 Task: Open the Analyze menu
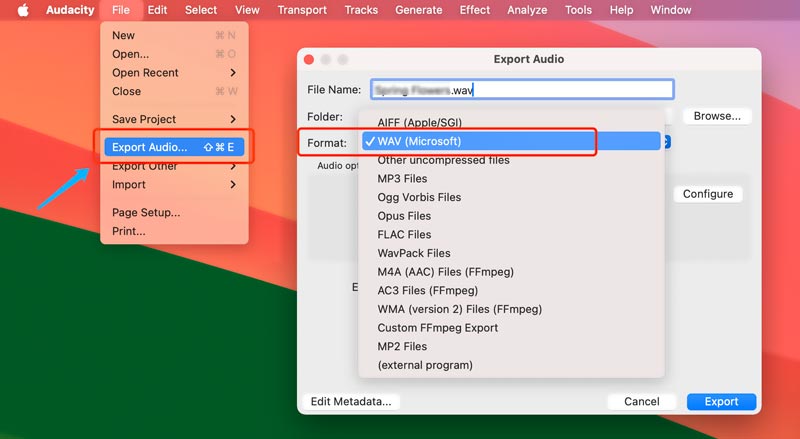(x=527, y=10)
